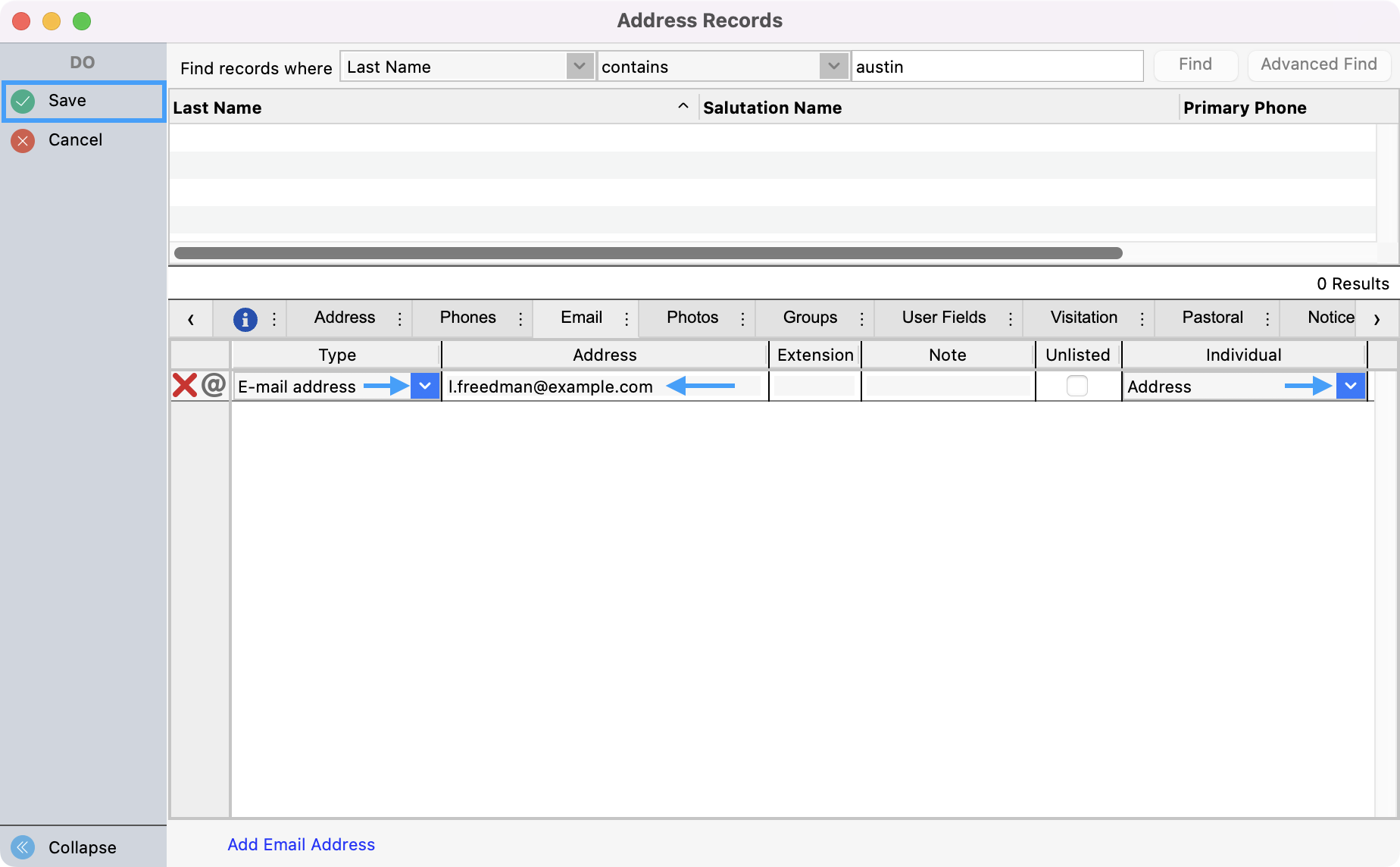Click the @ send email icon
Screen dimensions: 1400x867
click(x=214, y=385)
